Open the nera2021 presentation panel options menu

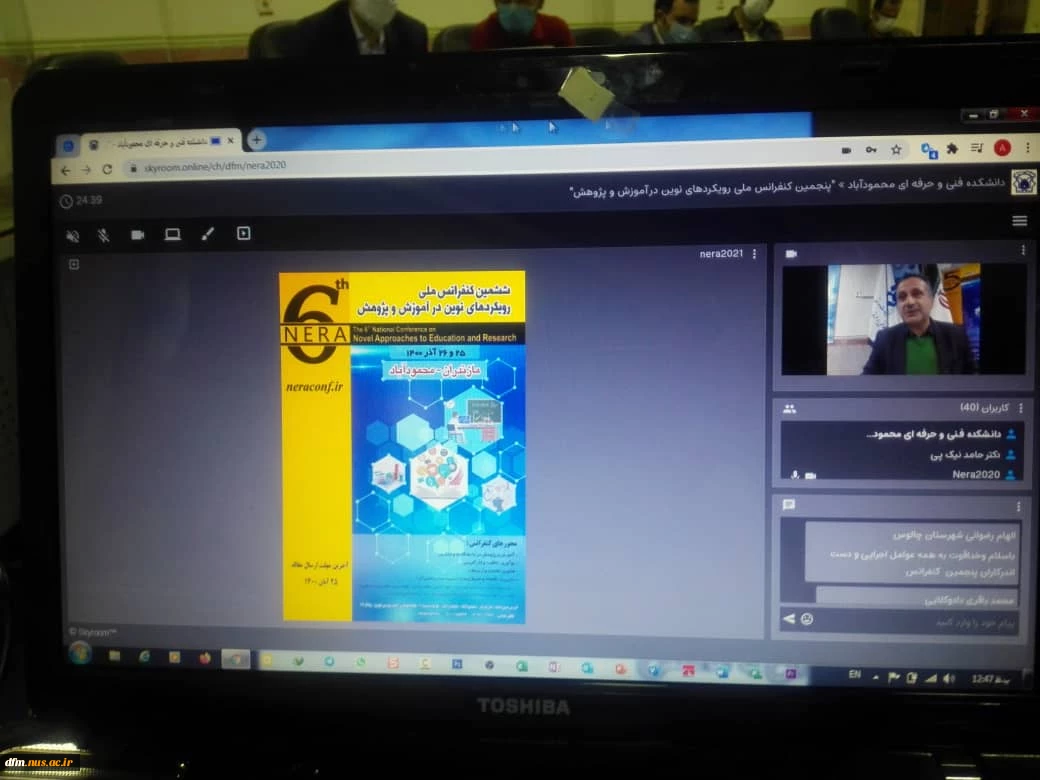pyautogui.click(x=755, y=254)
